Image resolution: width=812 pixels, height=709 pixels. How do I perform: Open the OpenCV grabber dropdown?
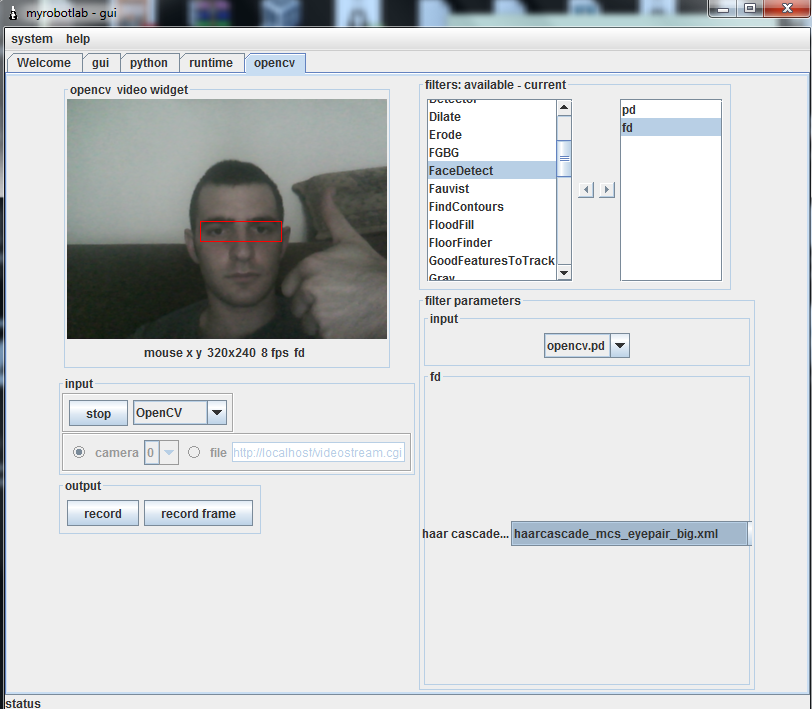180,413
